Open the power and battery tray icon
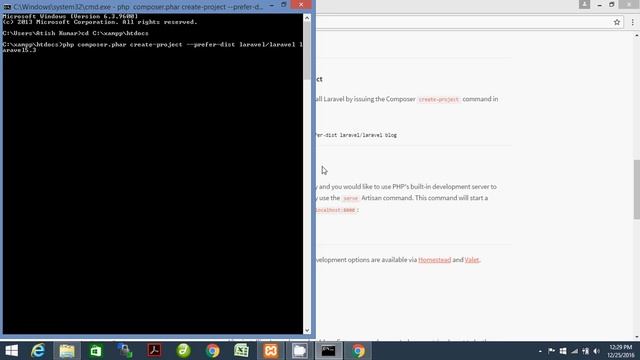 coord(586,351)
